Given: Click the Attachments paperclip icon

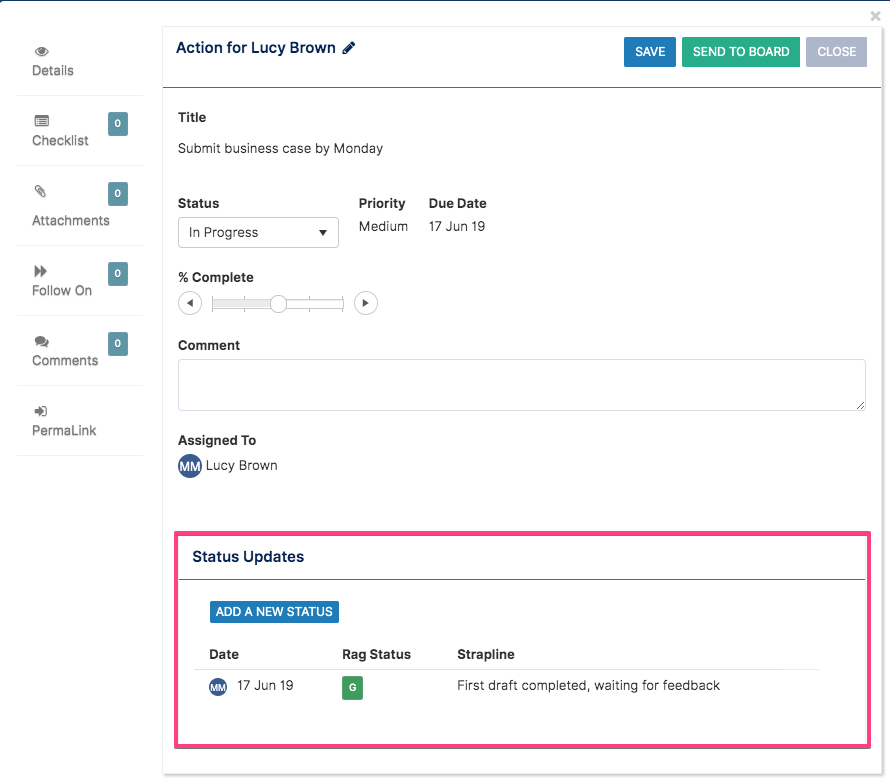Looking at the screenshot, I should (40, 191).
